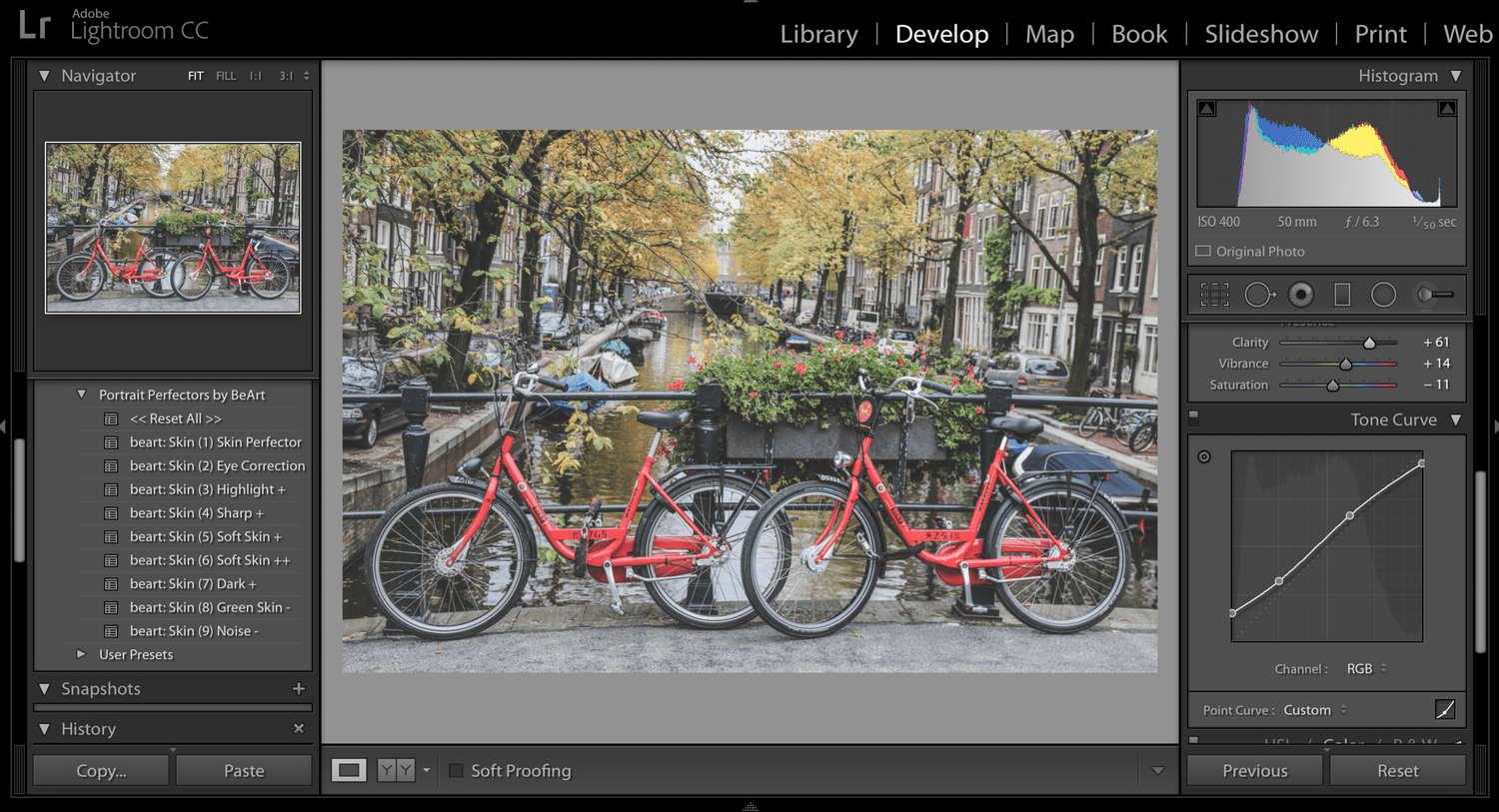1499x812 pixels.
Task: Click the Reset button
Action: 1398,770
